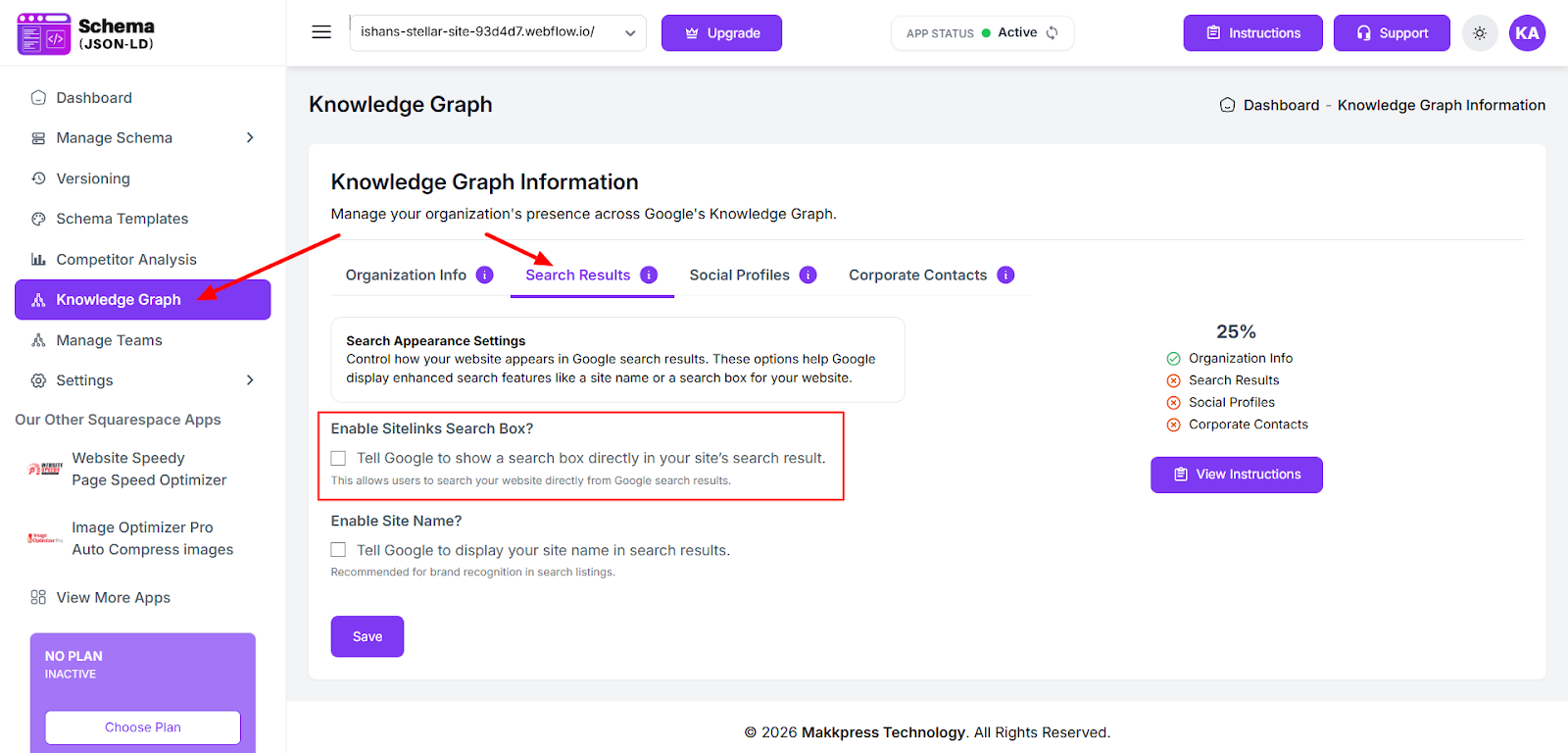Expand the Settings submenu
The height and width of the screenshot is (753, 1568).
tap(250, 380)
